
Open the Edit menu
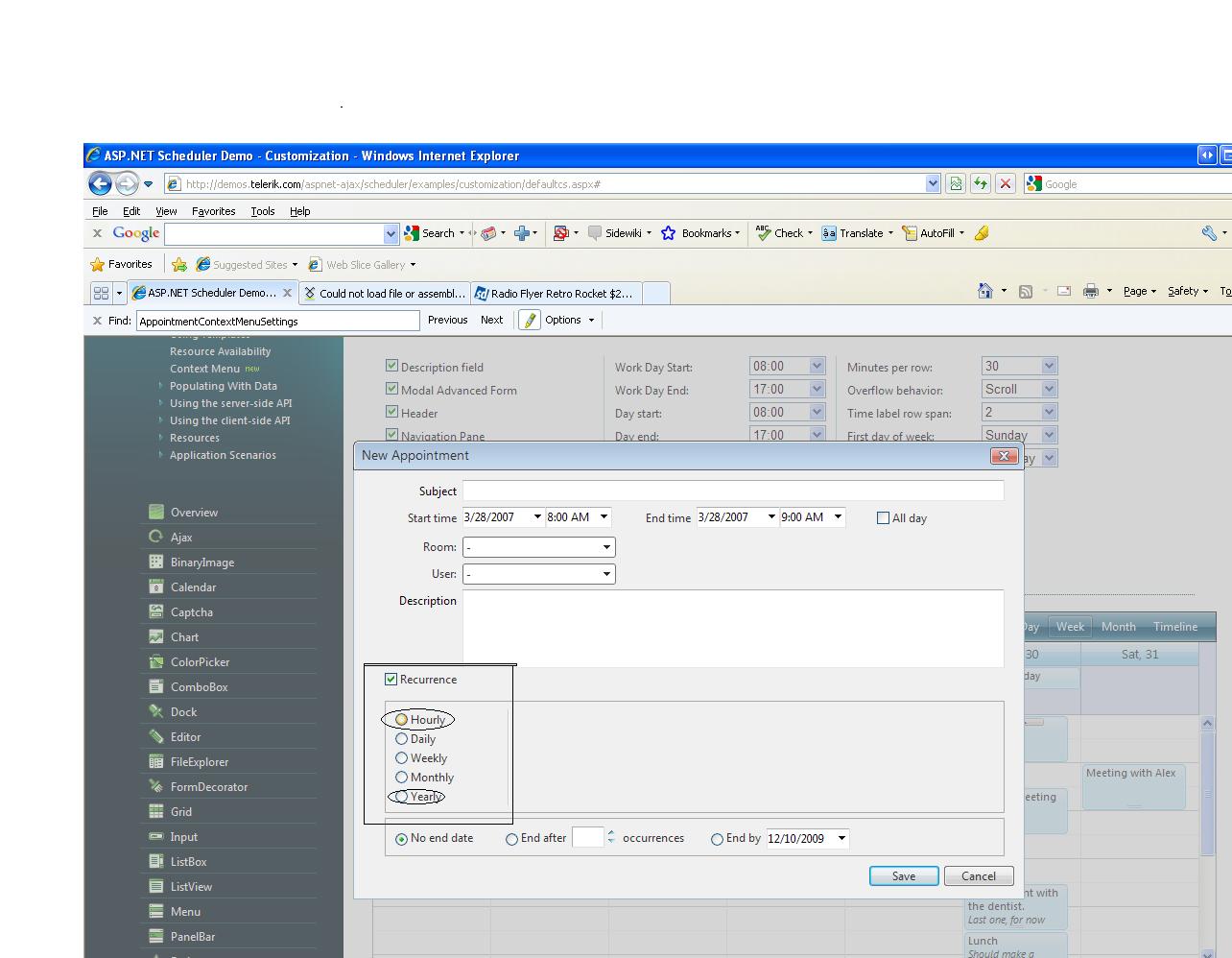[x=131, y=211]
